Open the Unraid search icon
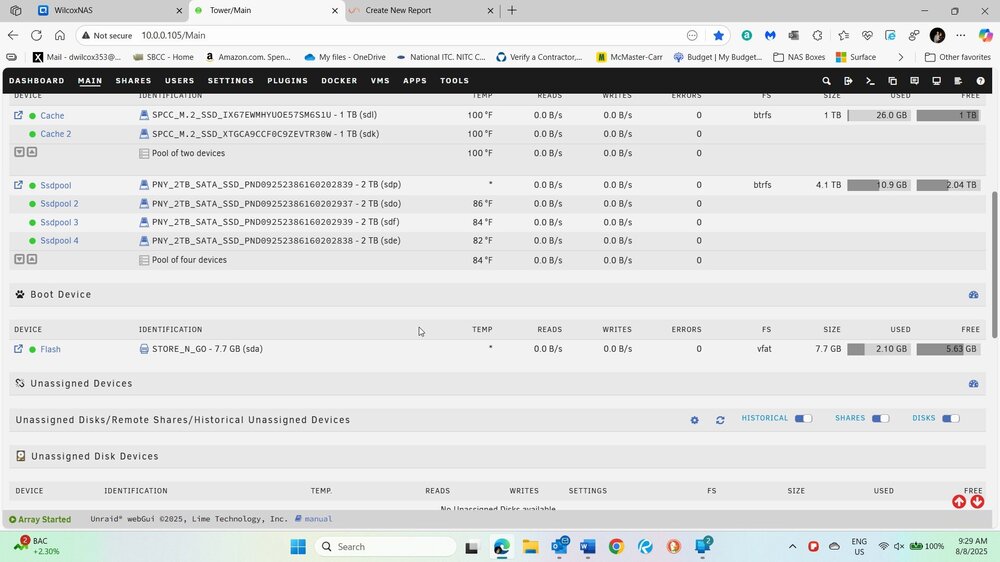Viewport: 1000px width, 562px height. click(x=826, y=81)
